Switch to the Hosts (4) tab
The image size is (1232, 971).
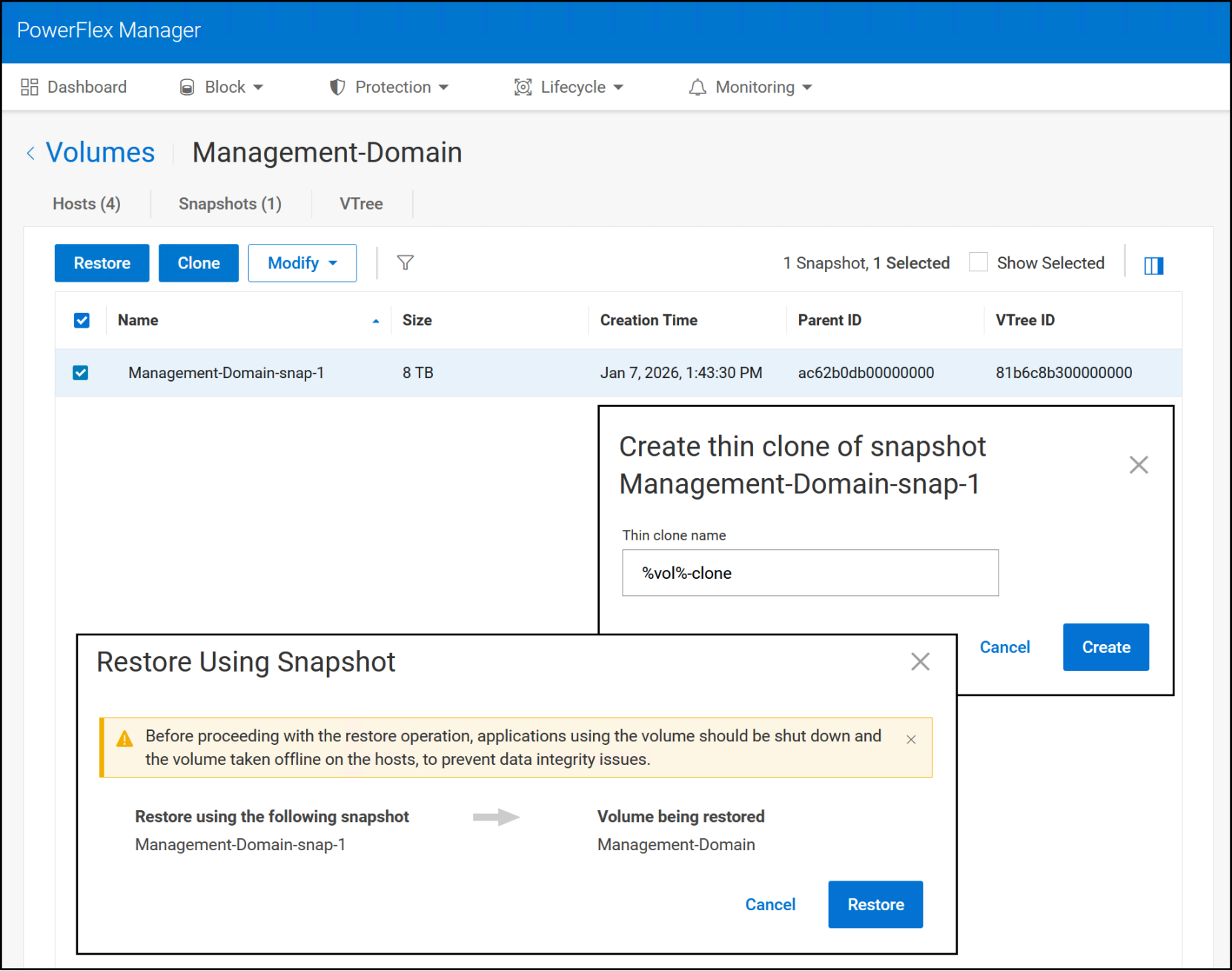point(87,204)
